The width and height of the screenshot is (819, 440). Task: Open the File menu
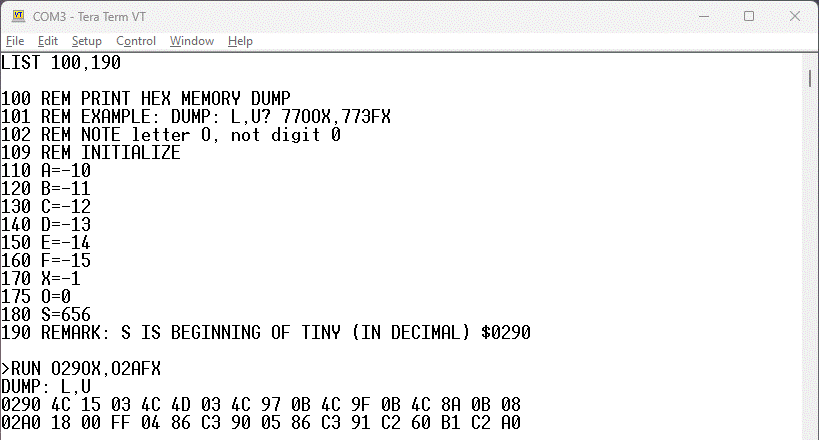coord(15,41)
